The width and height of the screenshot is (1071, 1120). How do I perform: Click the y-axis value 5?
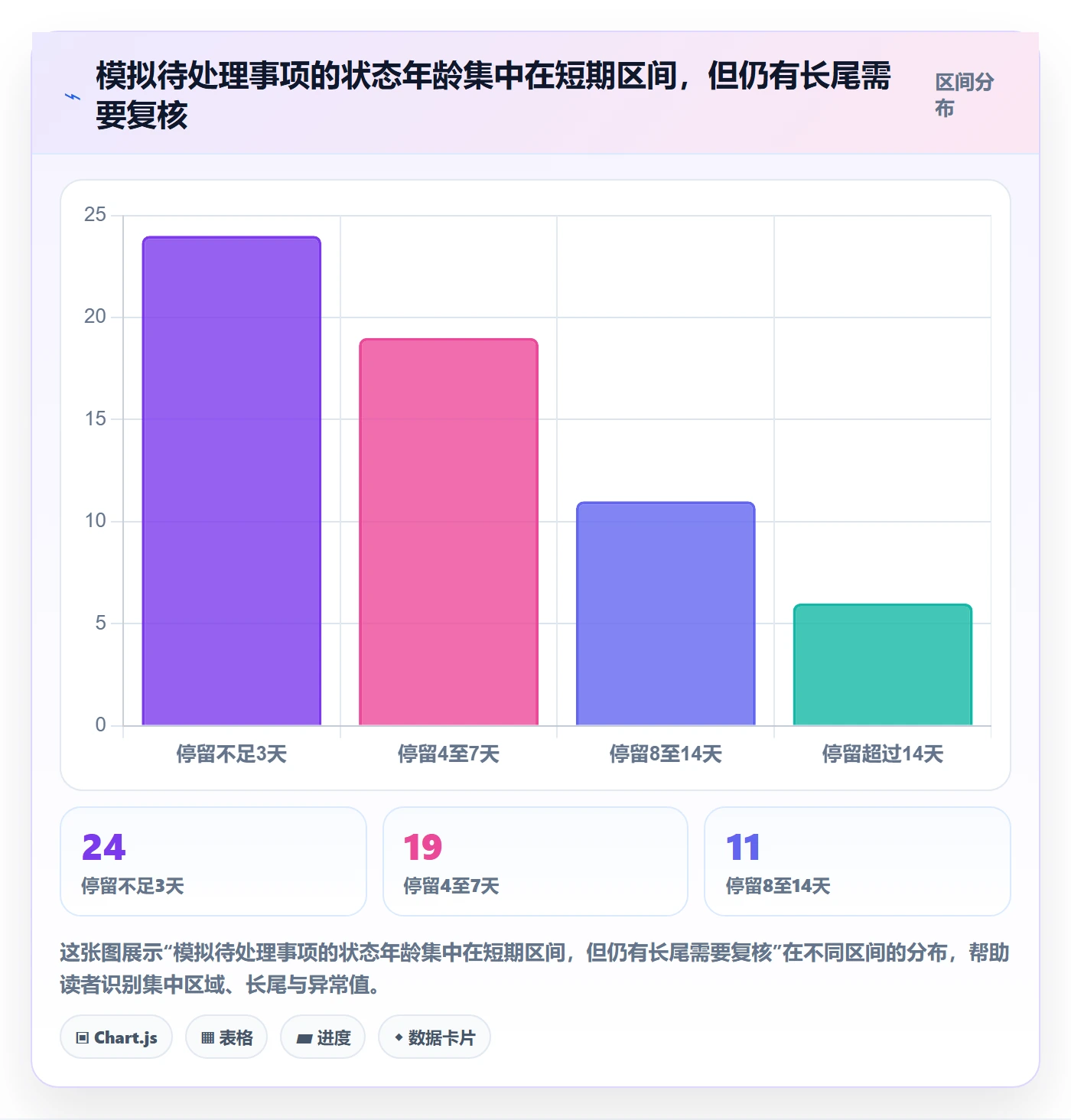click(x=100, y=623)
